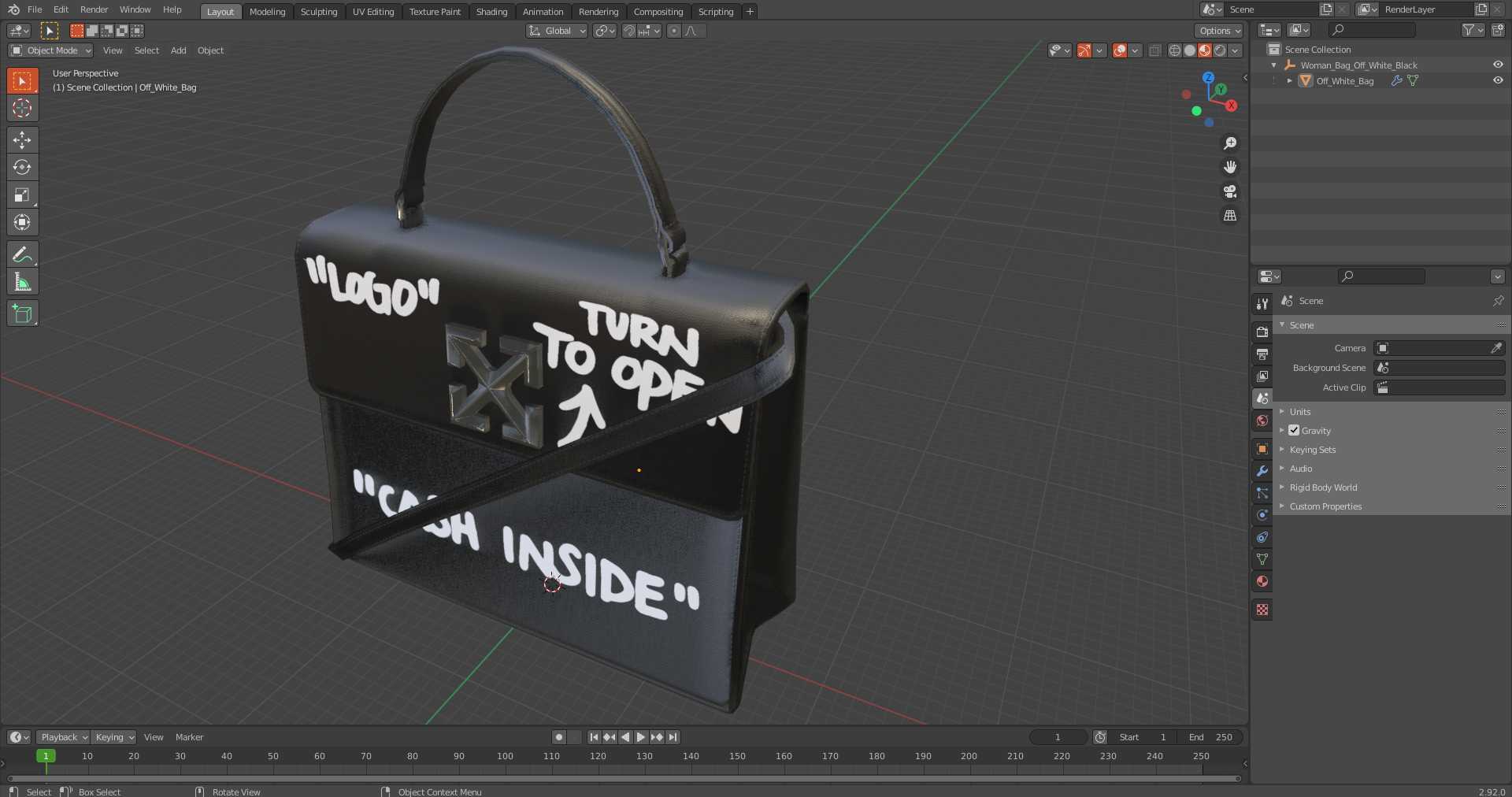The height and width of the screenshot is (797, 1512).
Task: Open the Options dropdown
Action: 1219,31
